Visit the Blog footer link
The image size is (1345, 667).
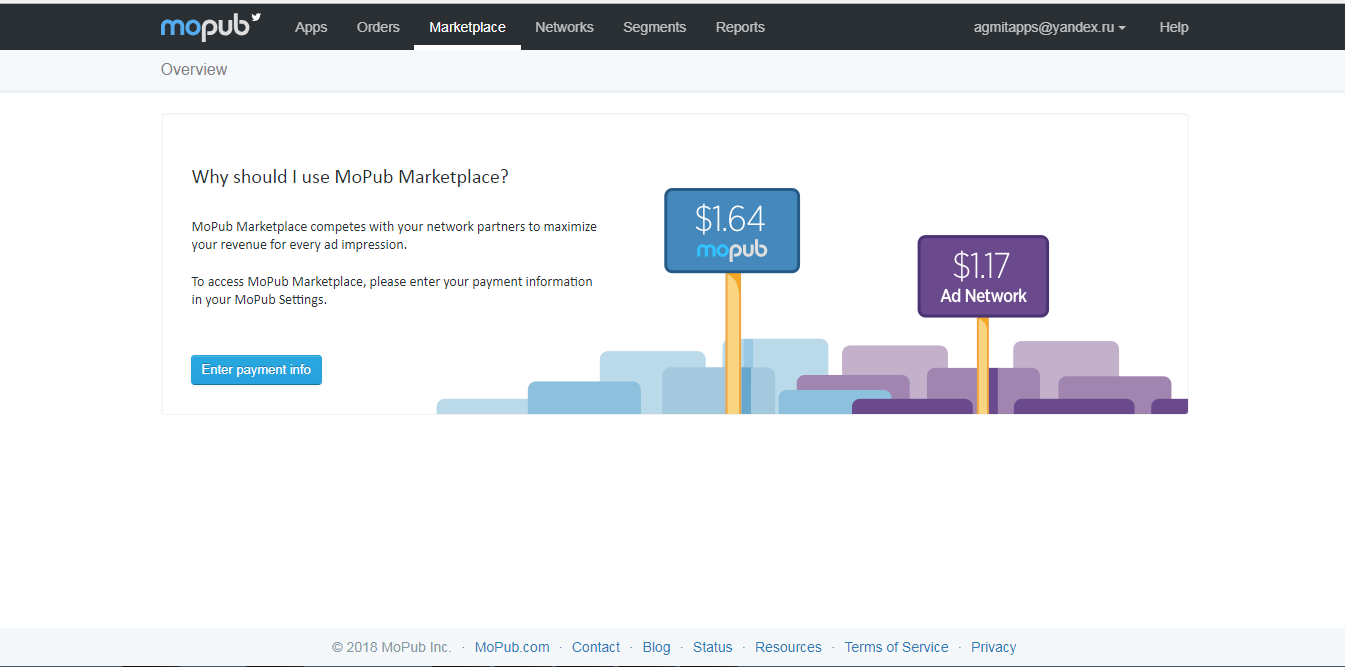pos(657,647)
